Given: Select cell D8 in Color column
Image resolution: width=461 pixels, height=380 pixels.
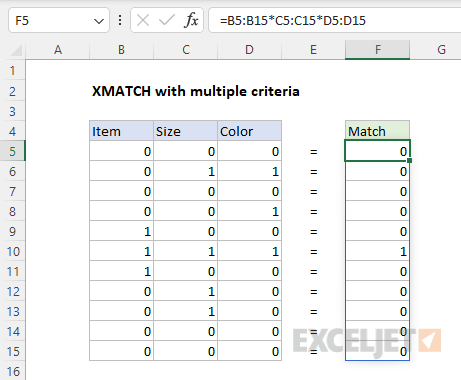Looking at the screenshot, I should click(x=249, y=211).
